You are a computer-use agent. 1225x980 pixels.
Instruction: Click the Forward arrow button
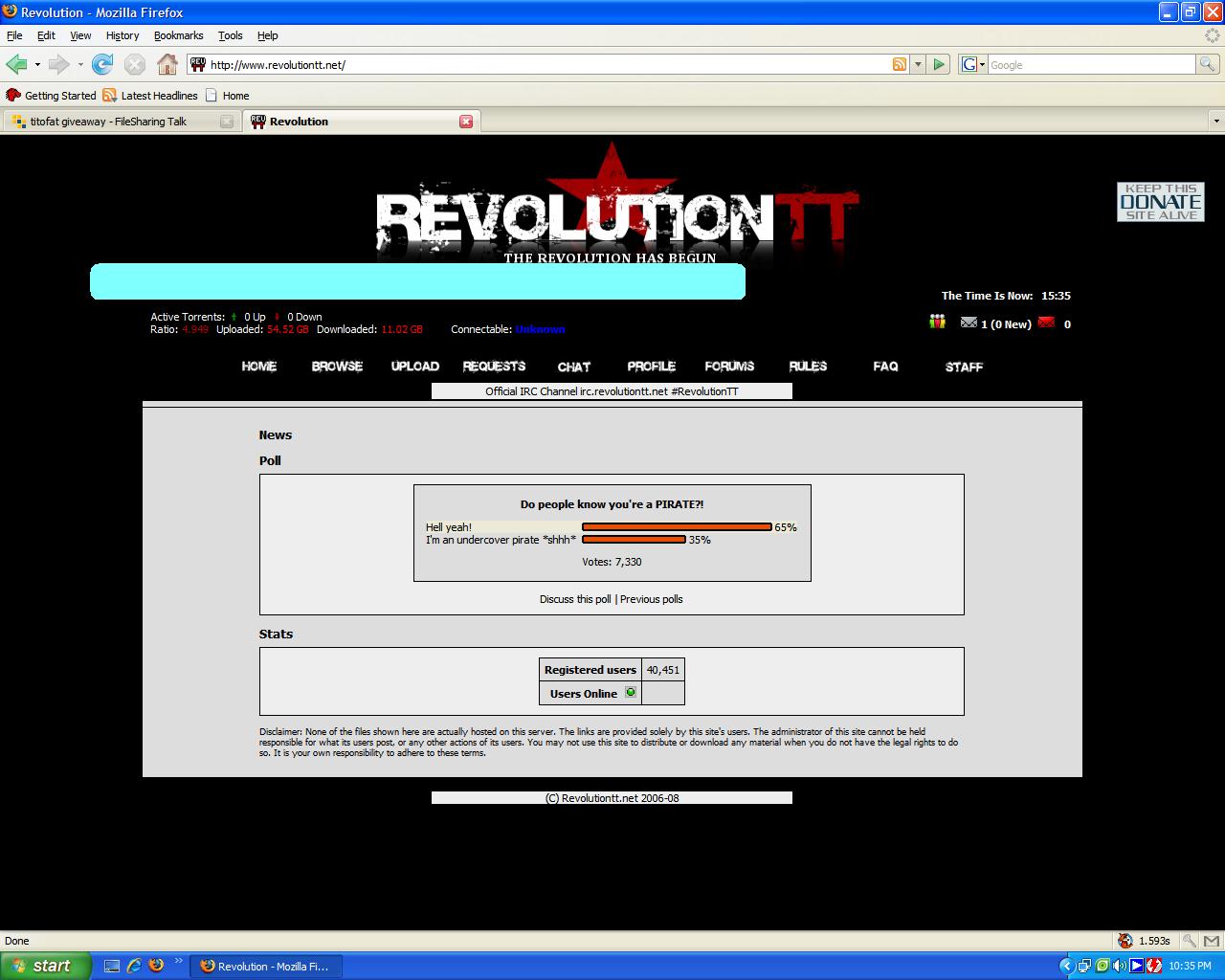[x=58, y=64]
